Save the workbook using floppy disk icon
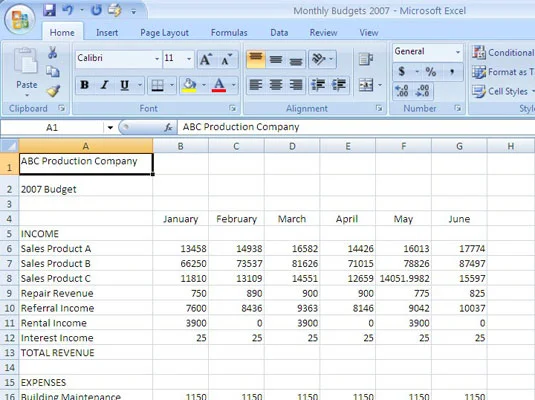Viewport: 535px width, 400px height. pyautogui.click(x=49, y=10)
